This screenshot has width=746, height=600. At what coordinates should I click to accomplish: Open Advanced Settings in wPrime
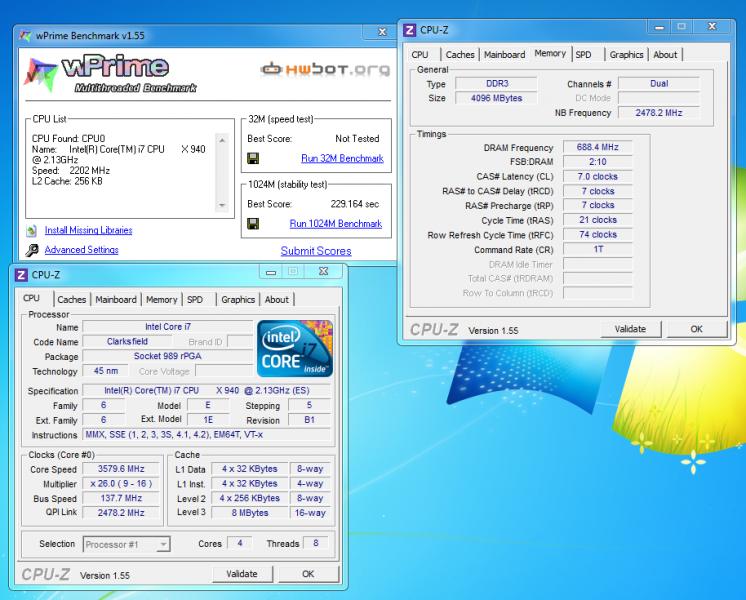81,250
